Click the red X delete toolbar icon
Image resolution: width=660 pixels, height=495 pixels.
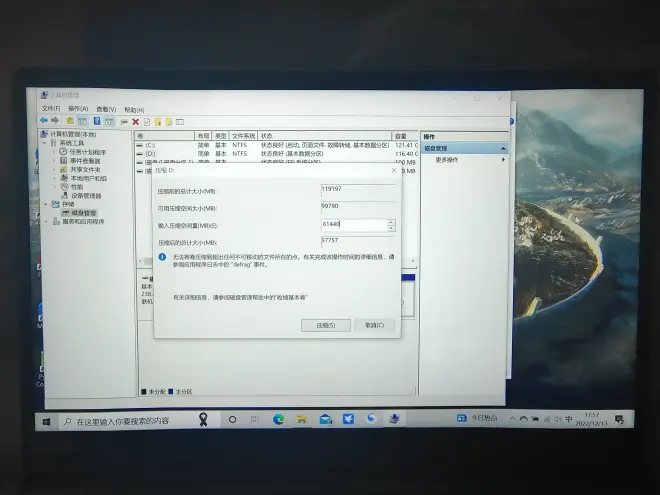click(x=136, y=122)
